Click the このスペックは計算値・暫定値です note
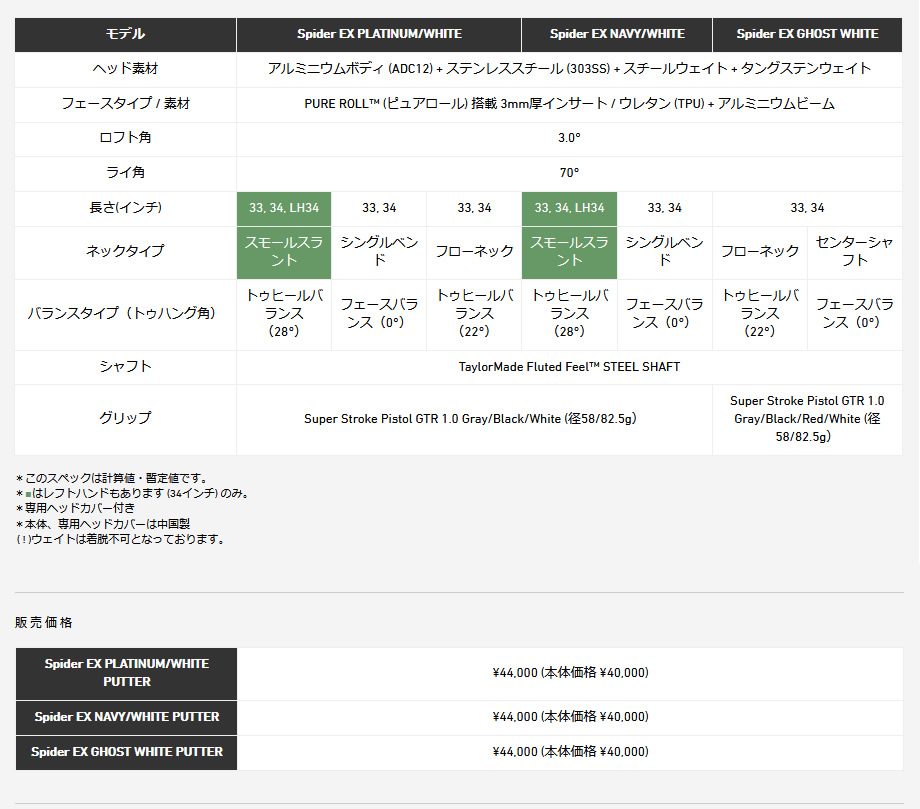Image resolution: width=920 pixels, height=809 pixels. point(112,478)
